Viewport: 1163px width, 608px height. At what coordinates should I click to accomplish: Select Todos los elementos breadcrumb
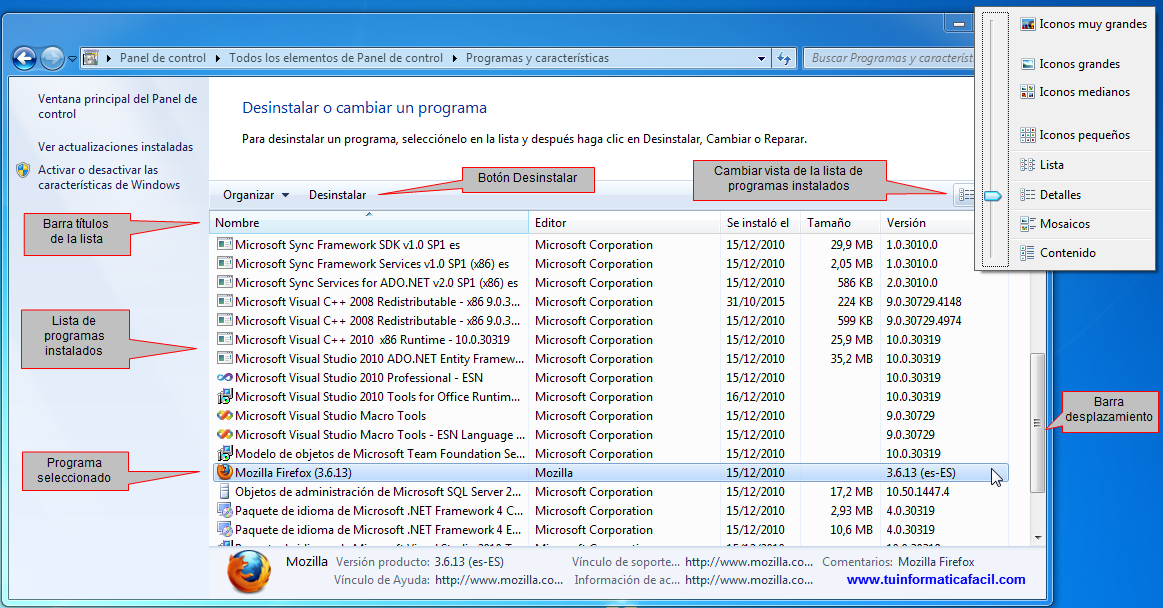pyautogui.click(x=335, y=58)
